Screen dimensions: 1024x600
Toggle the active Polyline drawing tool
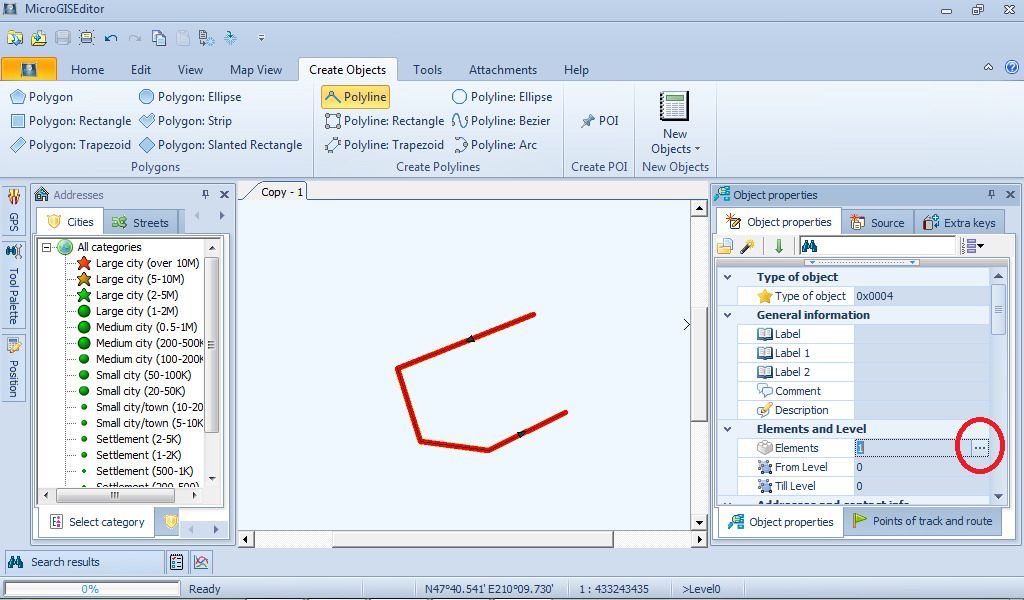coord(355,97)
